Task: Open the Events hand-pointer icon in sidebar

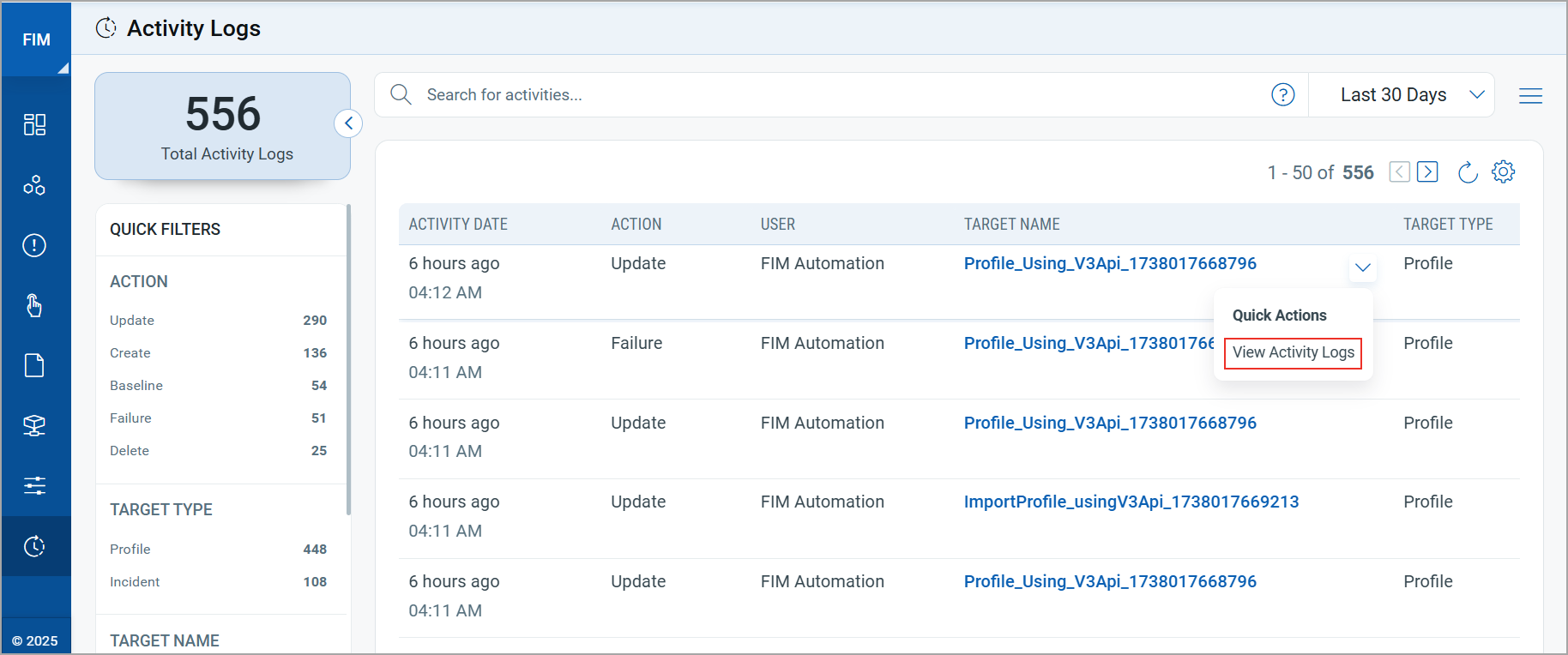Action: tap(34, 305)
